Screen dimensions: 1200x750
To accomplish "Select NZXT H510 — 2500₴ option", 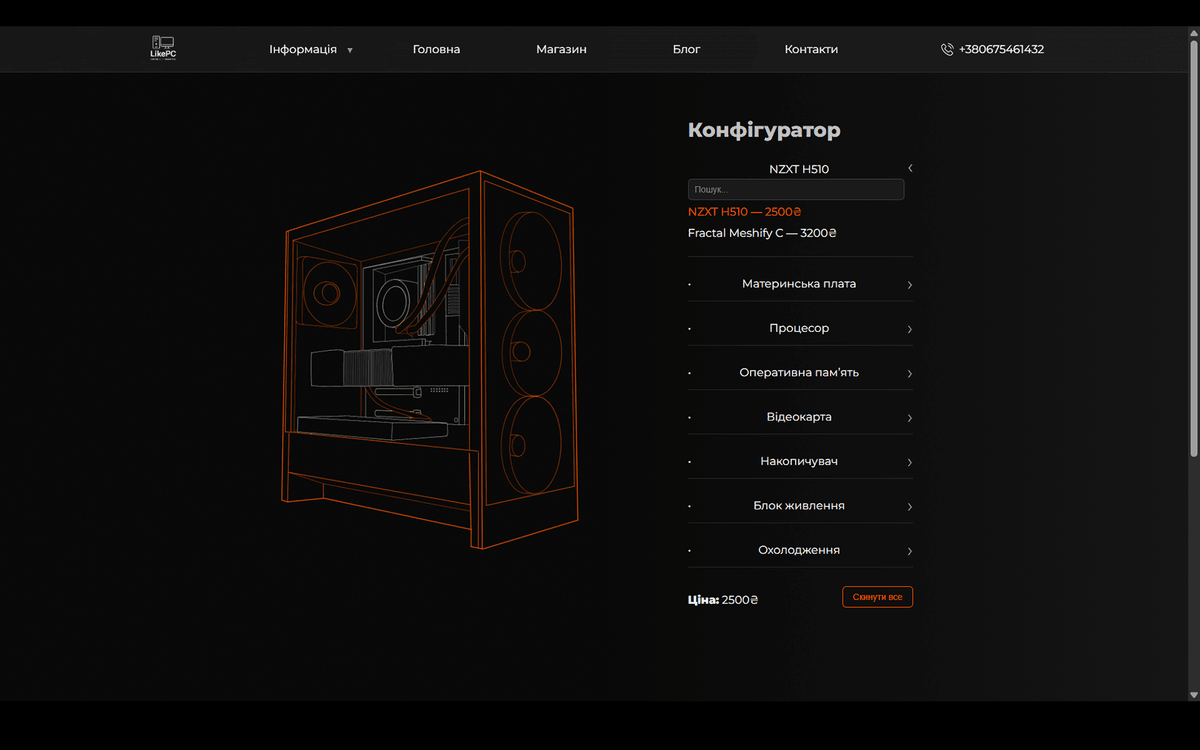I will pos(744,212).
